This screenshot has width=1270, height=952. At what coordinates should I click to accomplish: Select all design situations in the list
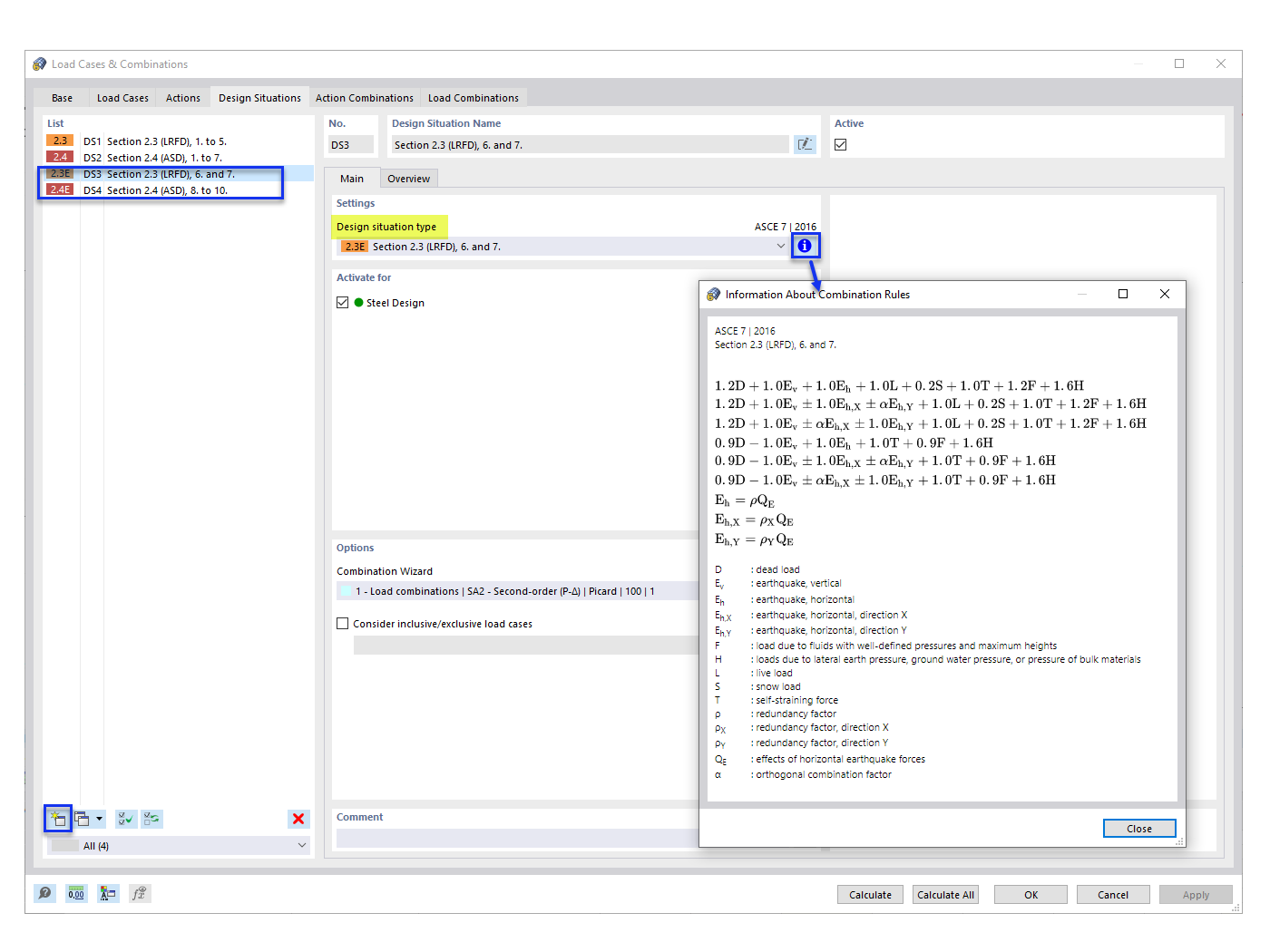point(125,819)
